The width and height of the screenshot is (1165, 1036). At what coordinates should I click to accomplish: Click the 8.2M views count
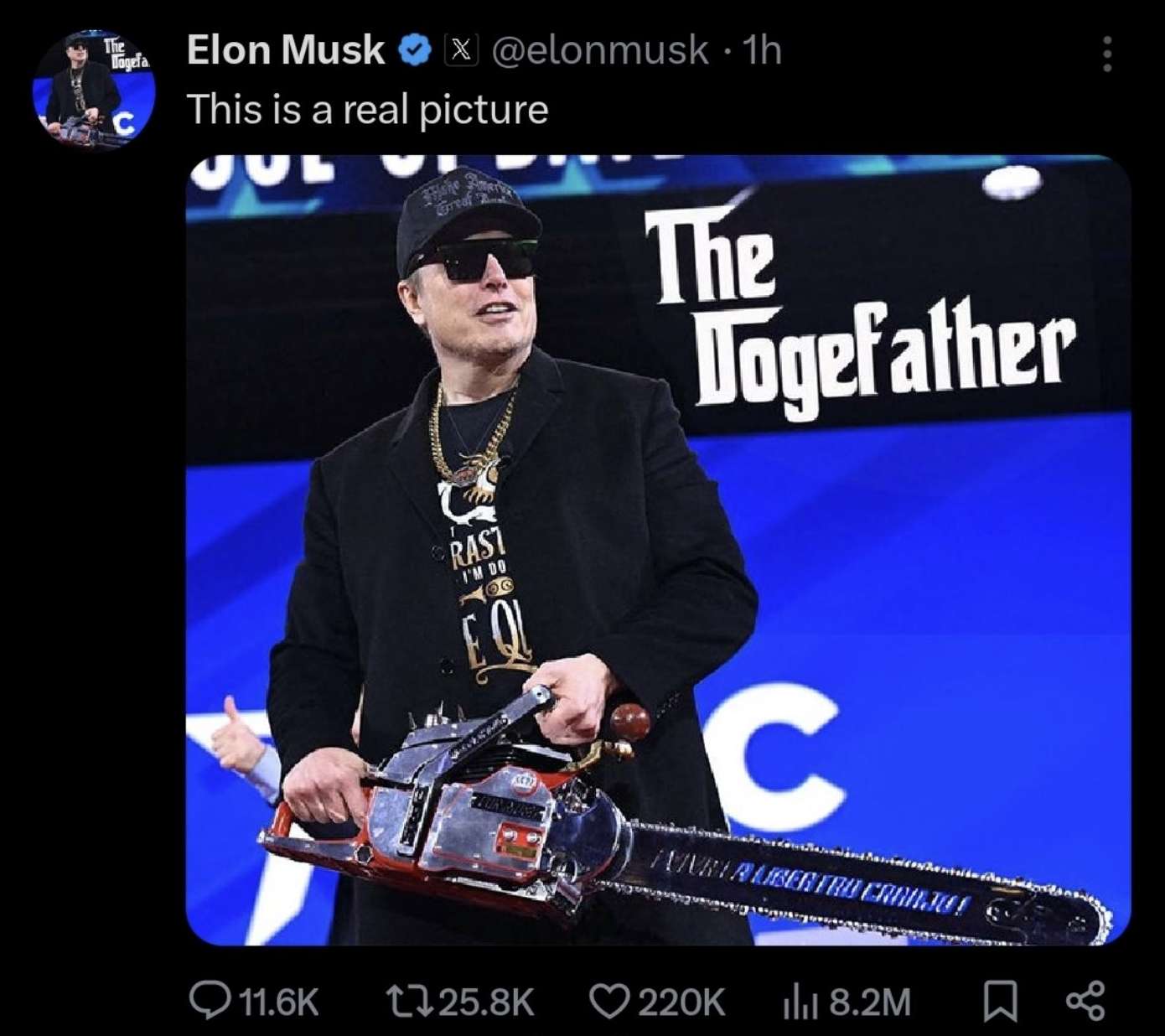point(869,1002)
